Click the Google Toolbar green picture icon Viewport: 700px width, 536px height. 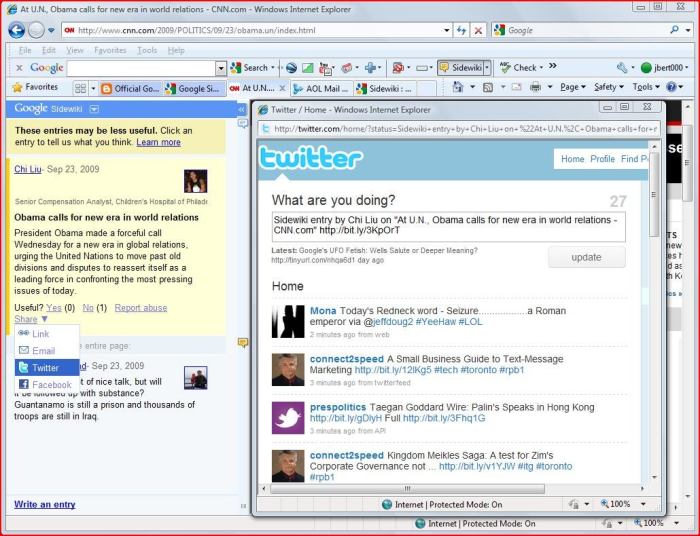pyautogui.click(x=308, y=68)
